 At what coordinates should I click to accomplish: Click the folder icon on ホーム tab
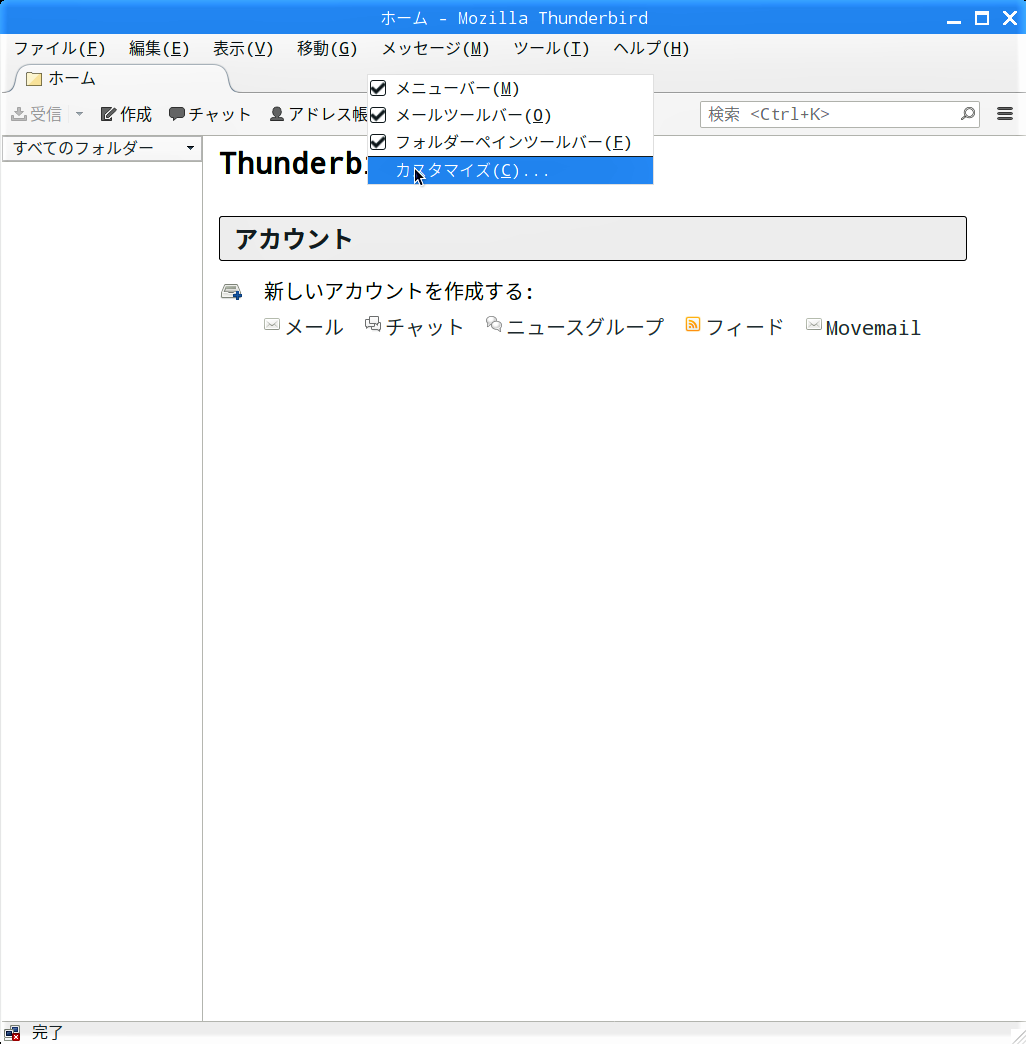[x=34, y=79]
